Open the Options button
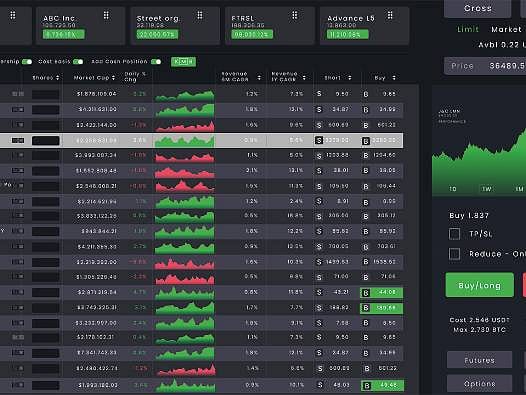The width and height of the screenshot is (526, 395). (480, 384)
